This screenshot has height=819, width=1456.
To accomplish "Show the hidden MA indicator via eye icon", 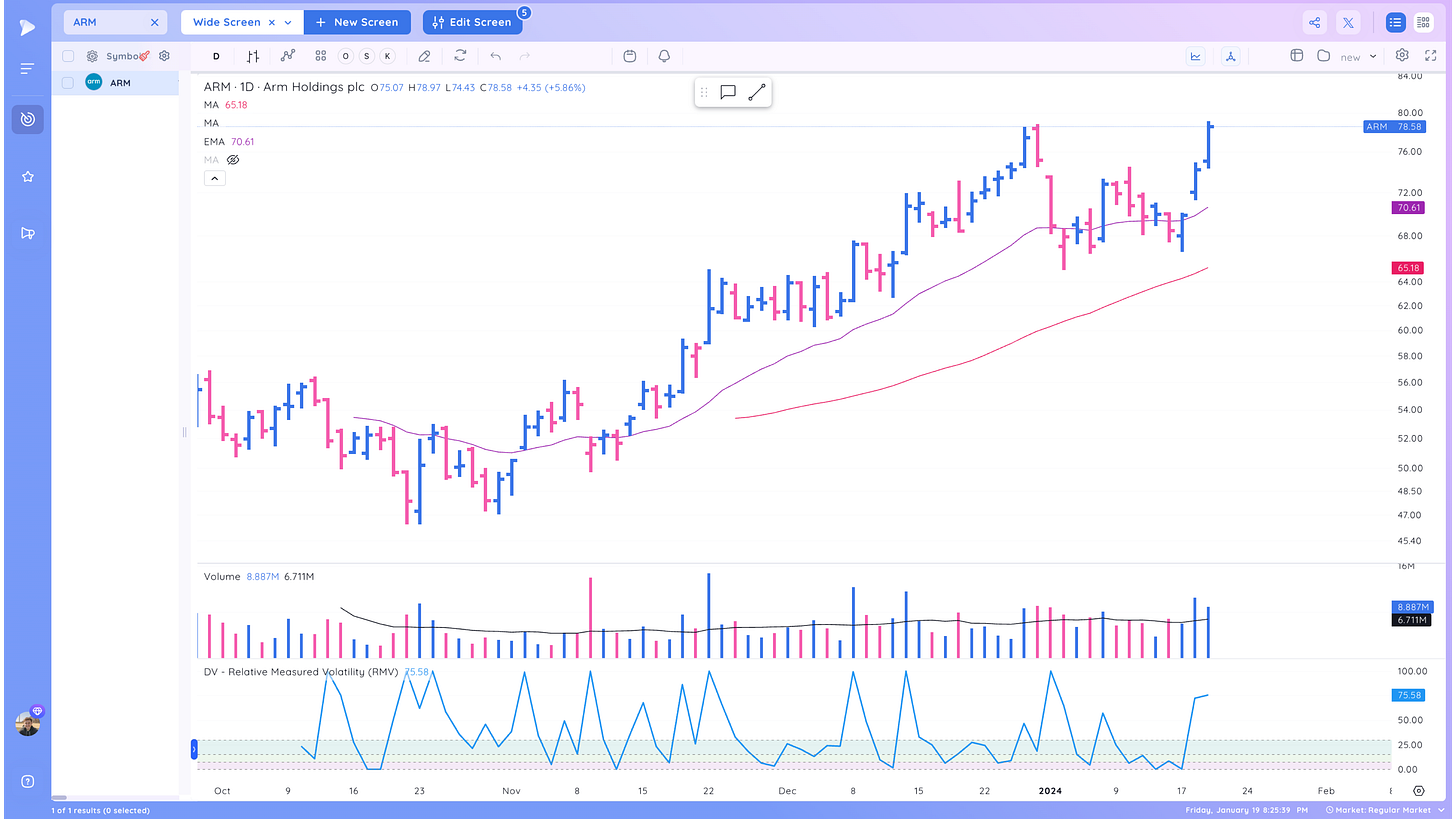I will 233,160.
